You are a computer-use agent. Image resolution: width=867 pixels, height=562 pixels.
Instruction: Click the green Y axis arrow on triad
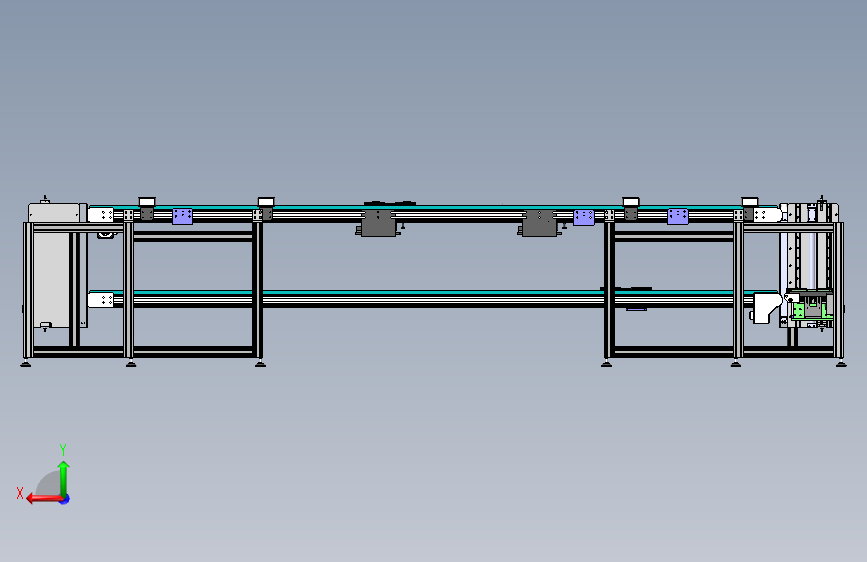point(64,478)
